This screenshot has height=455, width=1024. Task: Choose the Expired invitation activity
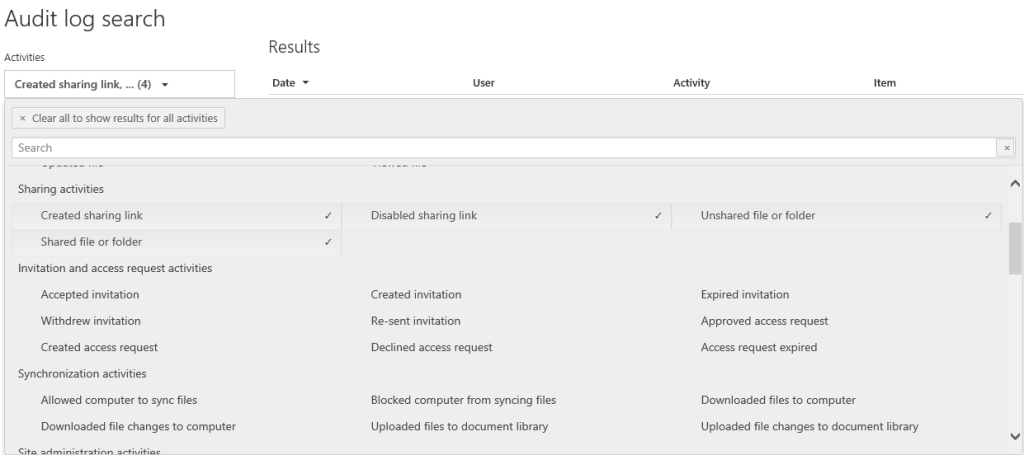point(745,294)
